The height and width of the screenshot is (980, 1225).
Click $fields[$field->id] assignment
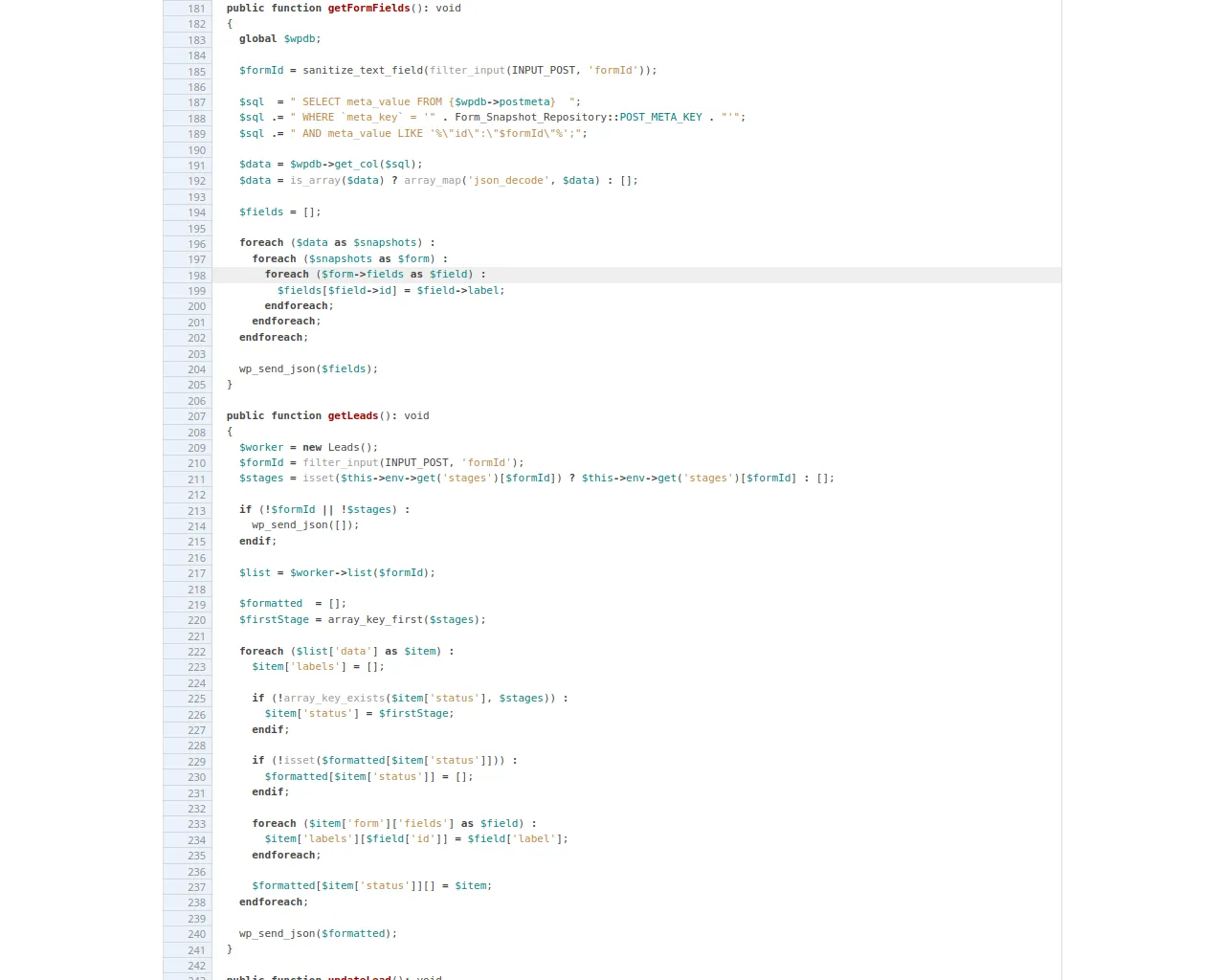point(390,290)
